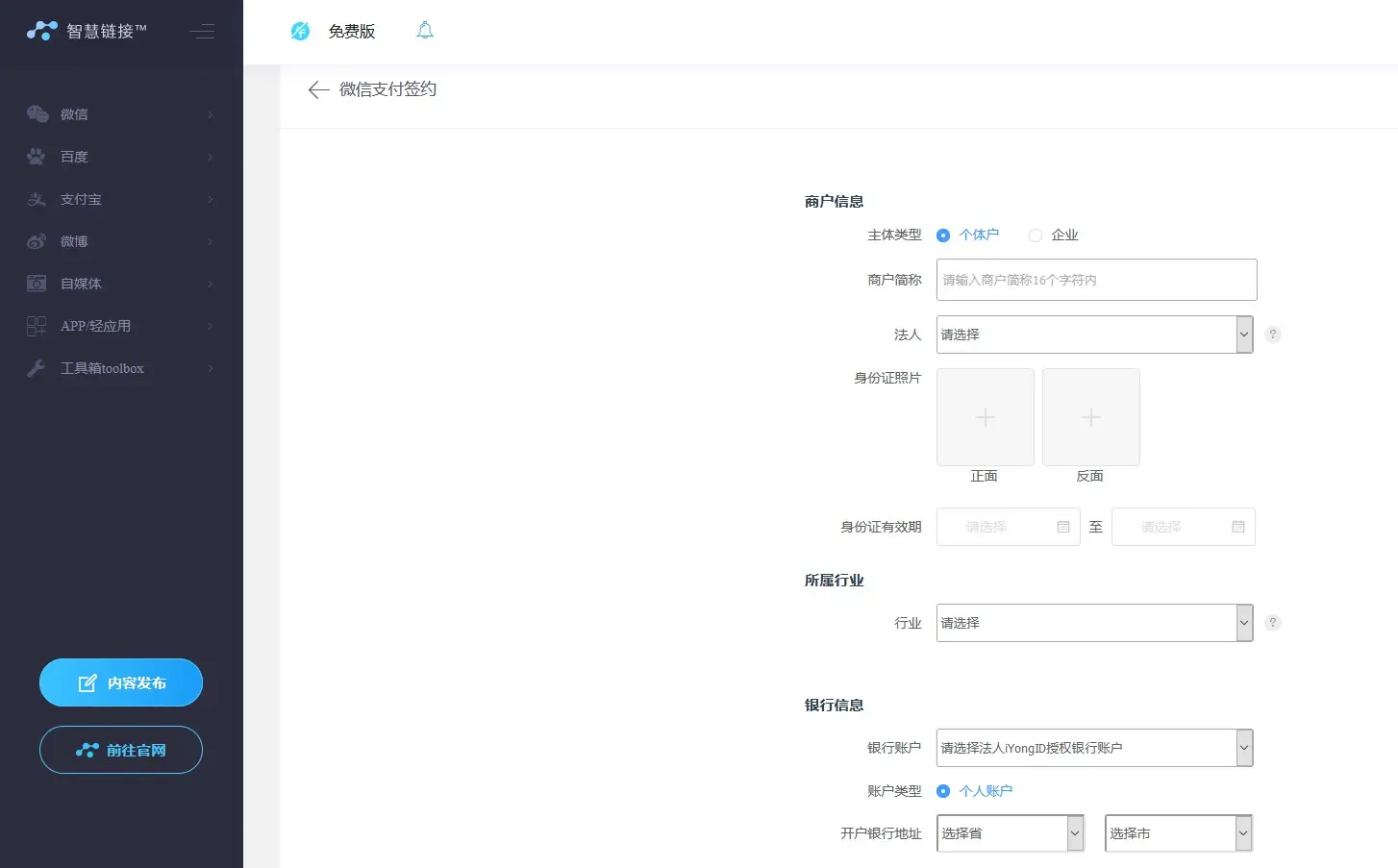1398x868 pixels.
Task: Select the 企业 radio button
Action: pos(1036,236)
